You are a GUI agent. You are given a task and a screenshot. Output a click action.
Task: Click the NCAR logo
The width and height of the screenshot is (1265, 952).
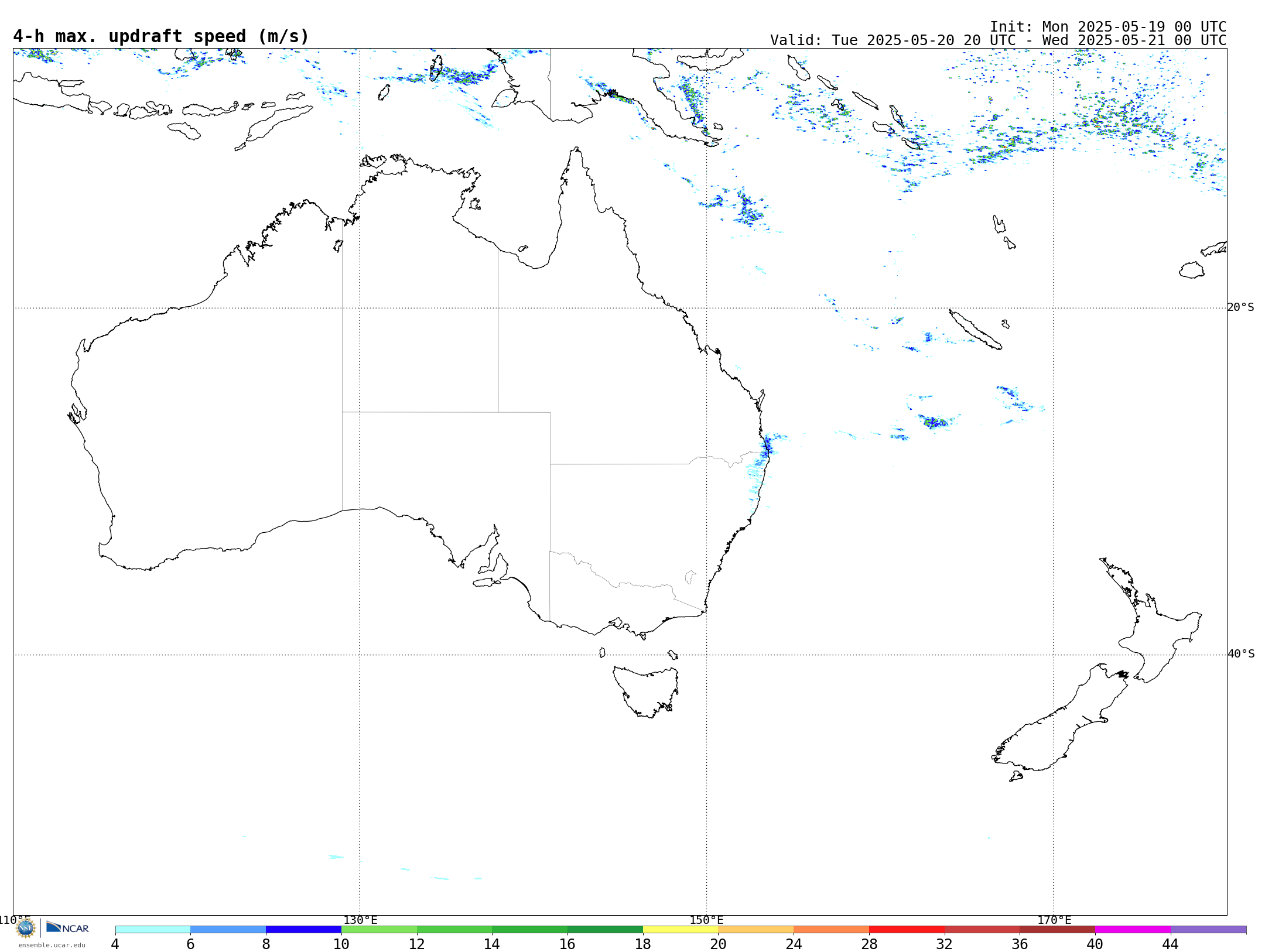coord(67,927)
